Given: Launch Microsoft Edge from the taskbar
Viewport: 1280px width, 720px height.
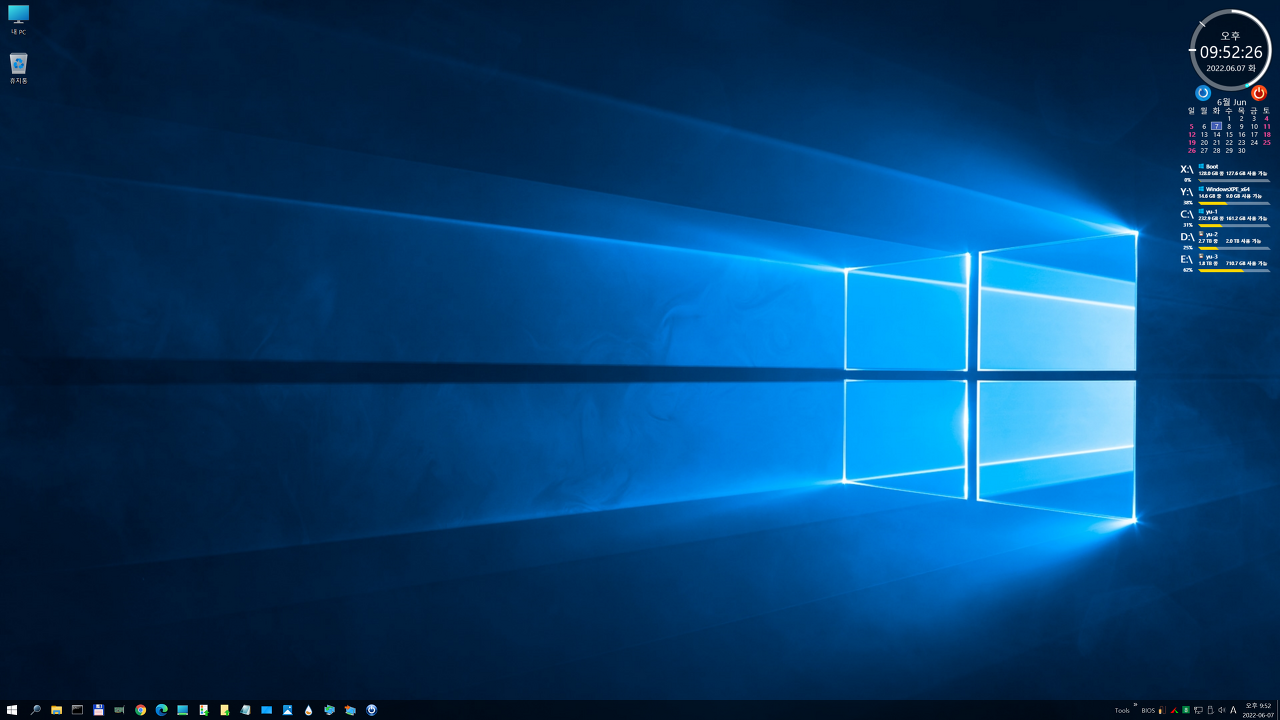Looking at the screenshot, I should (x=161, y=710).
